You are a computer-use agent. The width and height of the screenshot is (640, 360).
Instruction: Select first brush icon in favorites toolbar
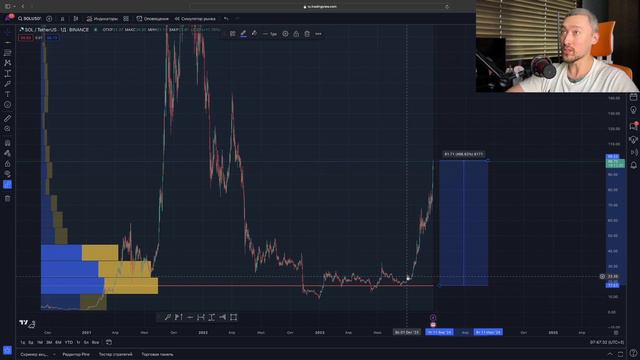point(168,317)
